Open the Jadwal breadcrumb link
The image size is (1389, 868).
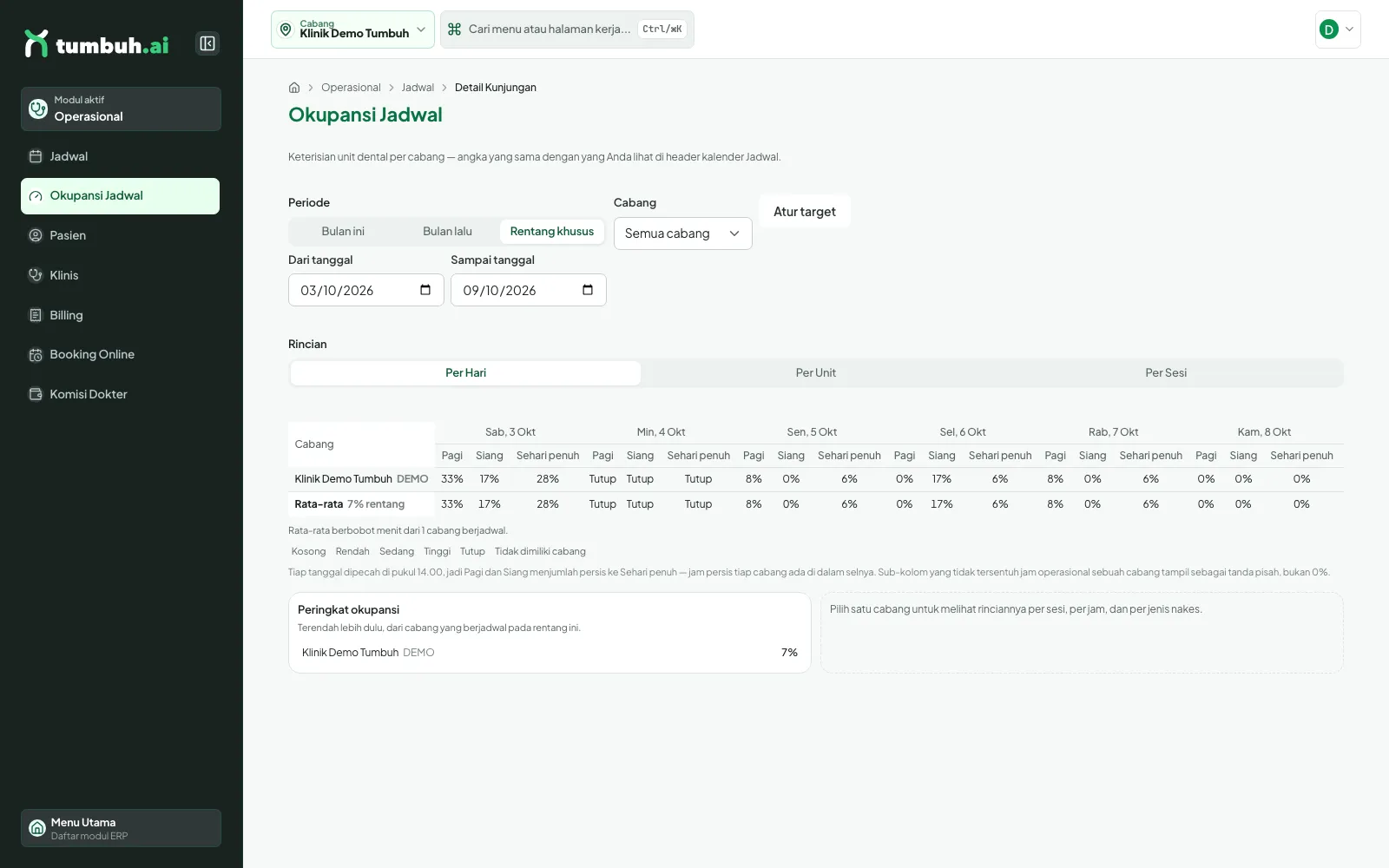click(x=418, y=88)
